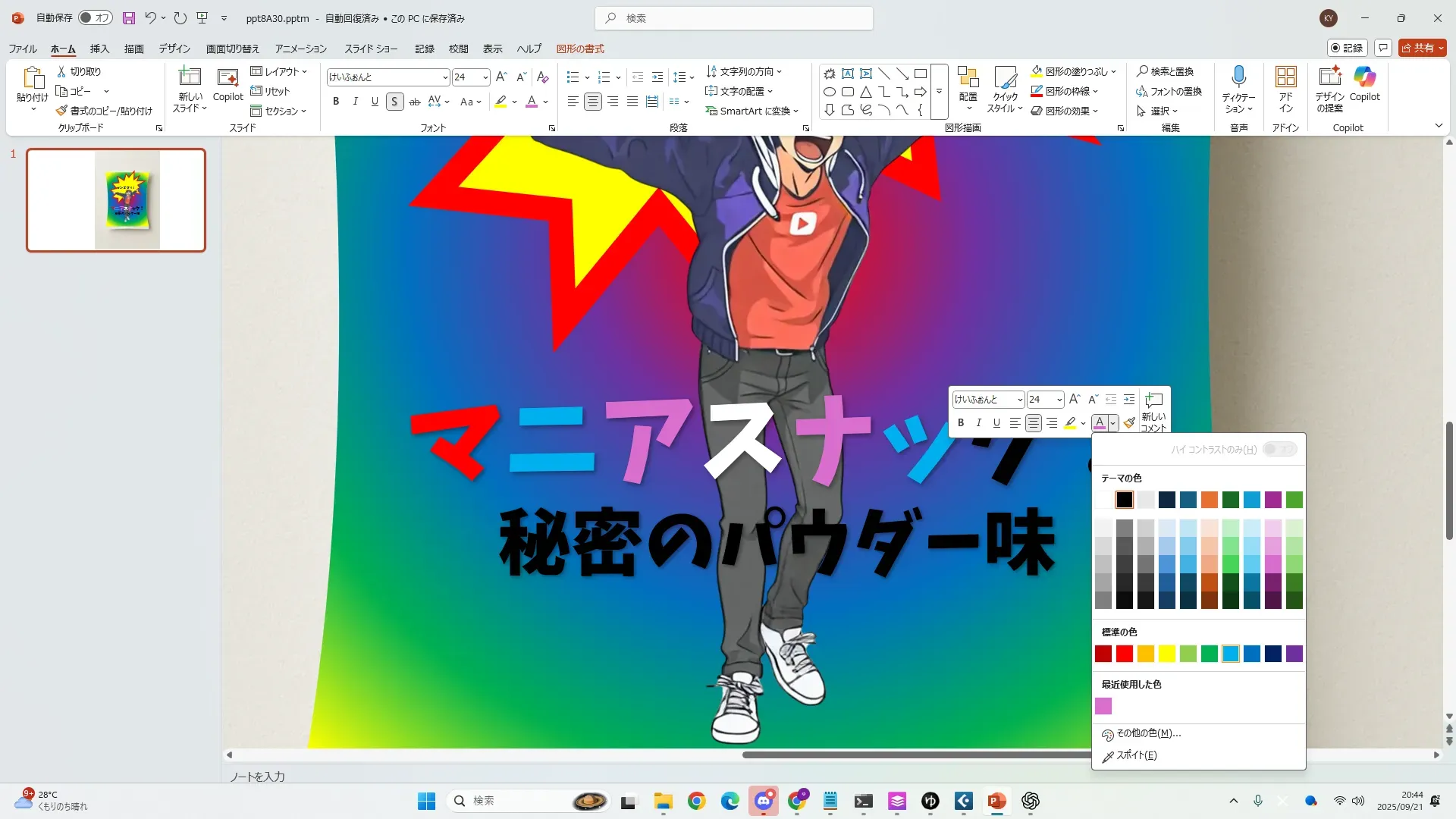Click the SmartArt conversion icon

pos(711,111)
